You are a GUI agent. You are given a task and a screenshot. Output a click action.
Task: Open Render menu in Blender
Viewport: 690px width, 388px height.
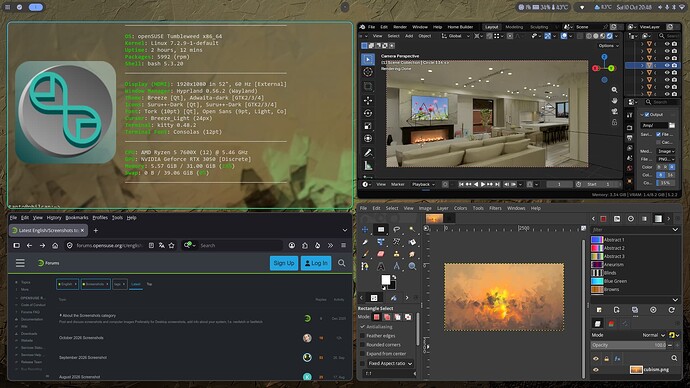pyautogui.click(x=400, y=27)
